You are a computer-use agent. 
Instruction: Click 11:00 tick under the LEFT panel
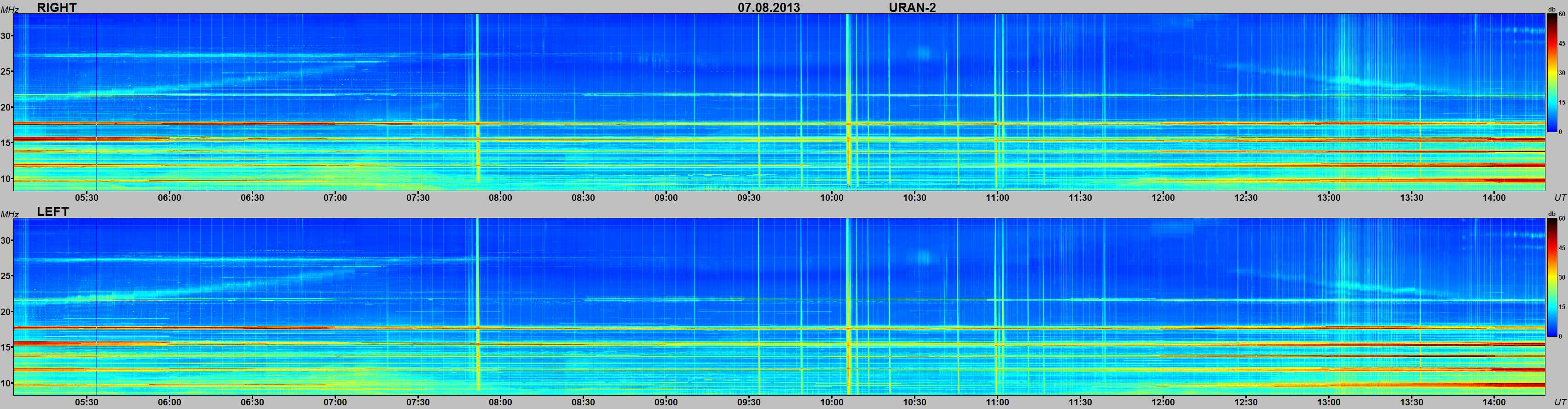pyautogui.click(x=997, y=402)
